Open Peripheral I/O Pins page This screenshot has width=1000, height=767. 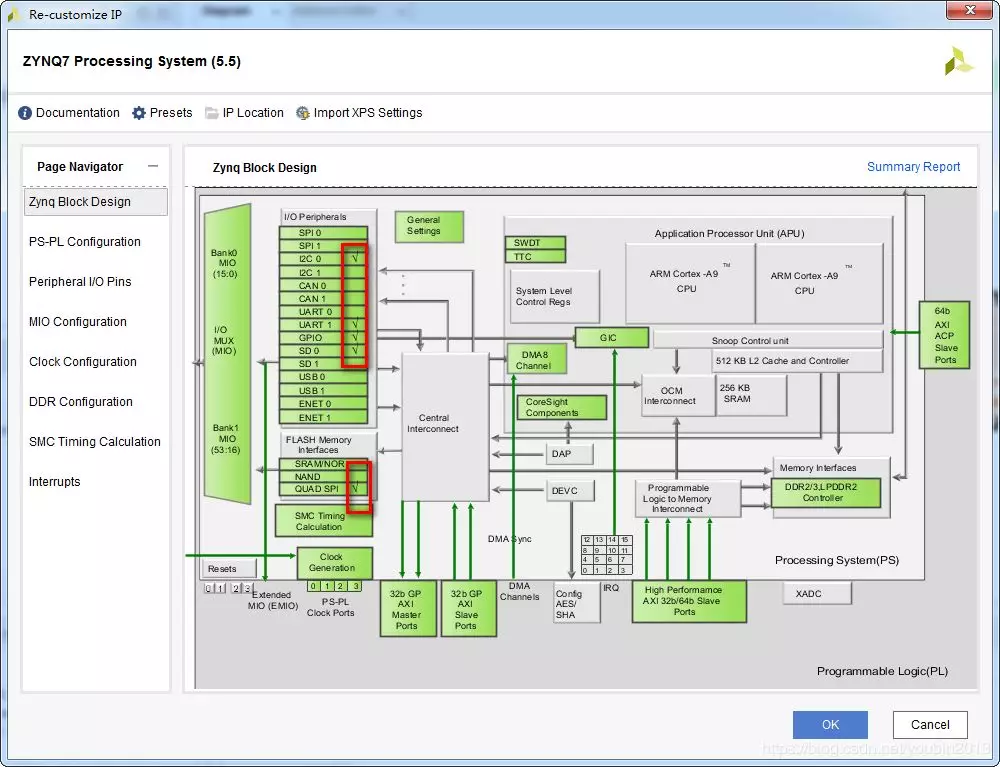coord(80,282)
